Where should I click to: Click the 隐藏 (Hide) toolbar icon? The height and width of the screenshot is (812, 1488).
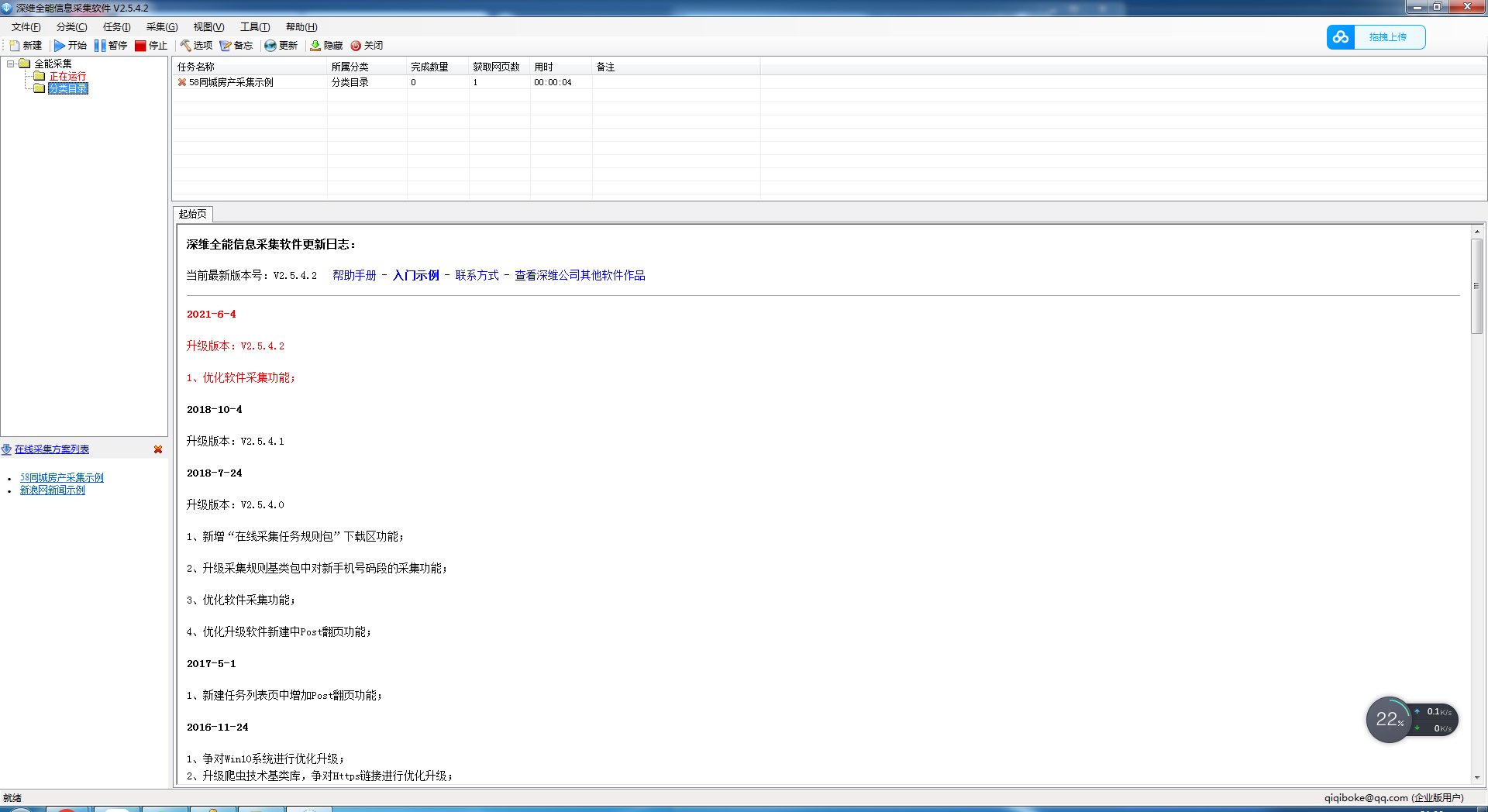click(315, 46)
